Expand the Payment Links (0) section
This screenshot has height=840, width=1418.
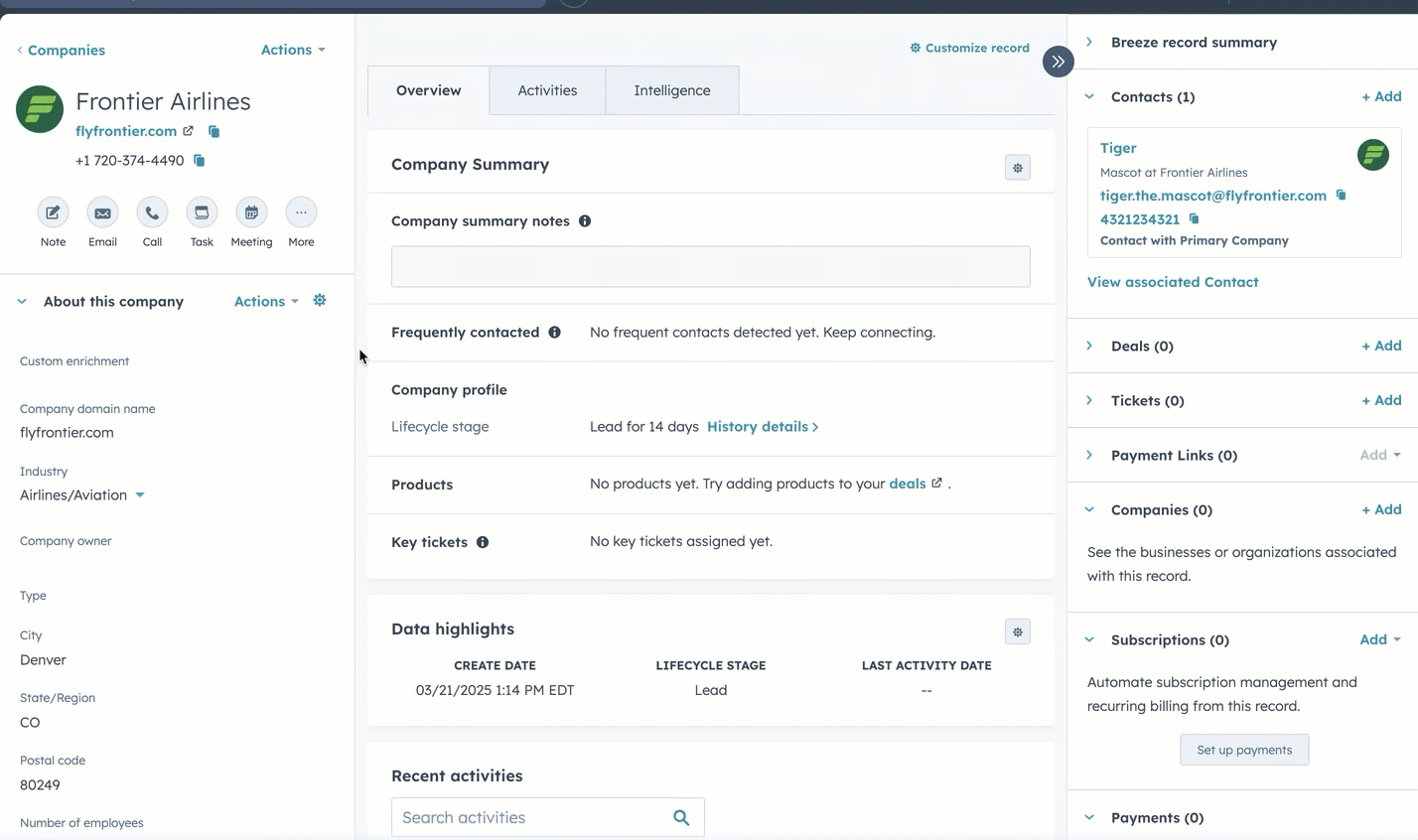pyautogui.click(x=1089, y=455)
